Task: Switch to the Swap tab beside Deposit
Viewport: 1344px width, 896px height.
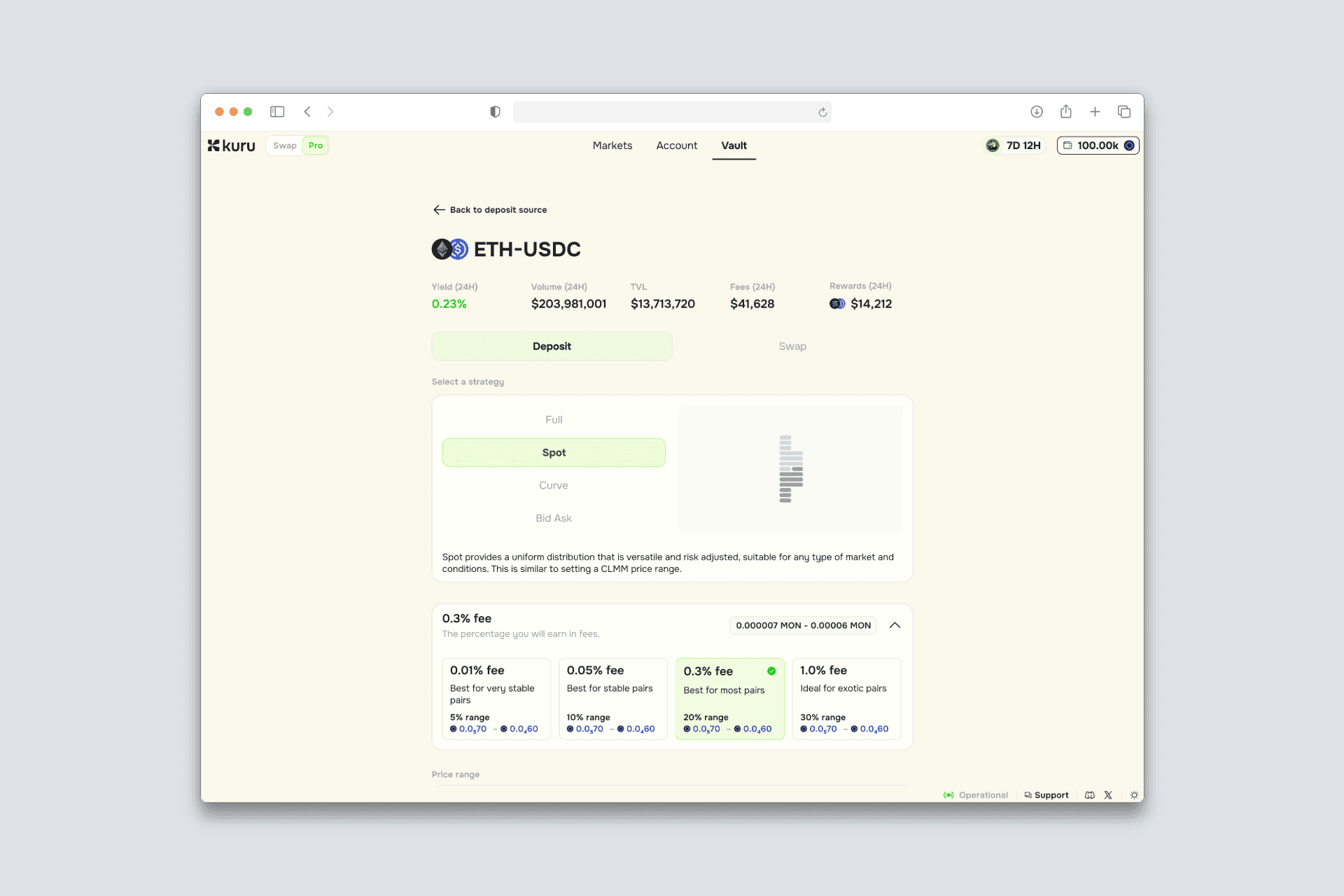Action: click(792, 346)
